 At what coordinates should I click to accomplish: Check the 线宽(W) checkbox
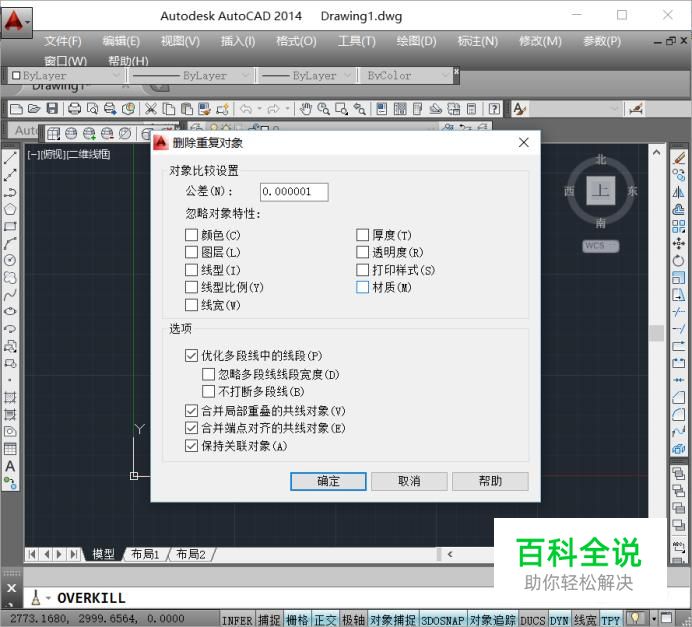(x=191, y=305)
